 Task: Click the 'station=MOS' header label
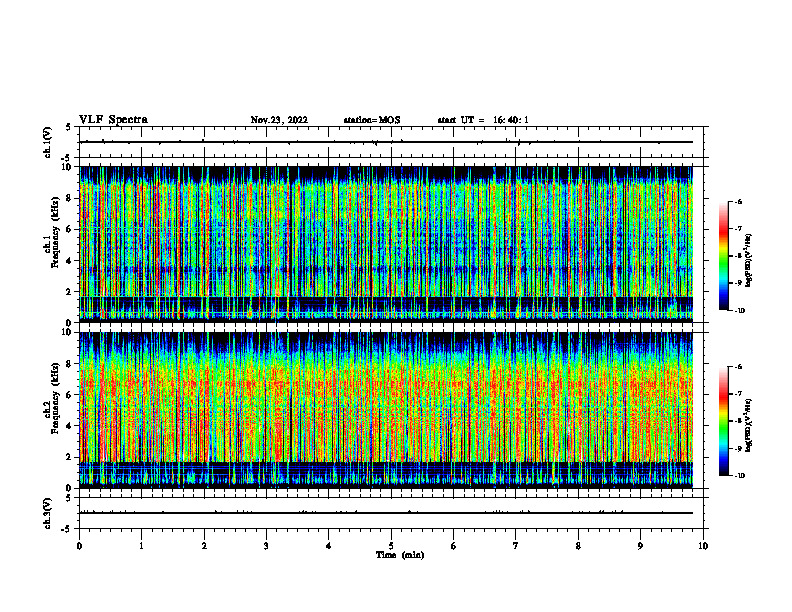point(372,120)
